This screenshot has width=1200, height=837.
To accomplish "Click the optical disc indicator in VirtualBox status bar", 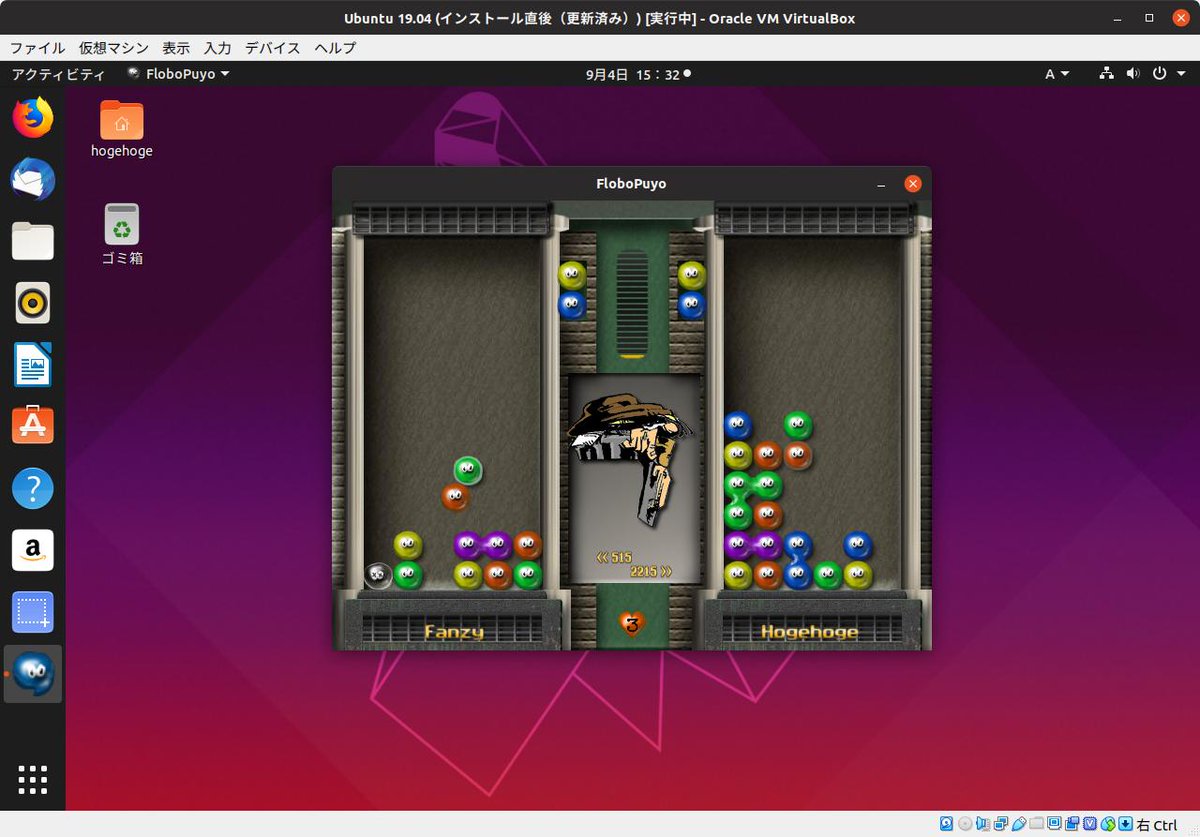I will [x=965, y=824].
